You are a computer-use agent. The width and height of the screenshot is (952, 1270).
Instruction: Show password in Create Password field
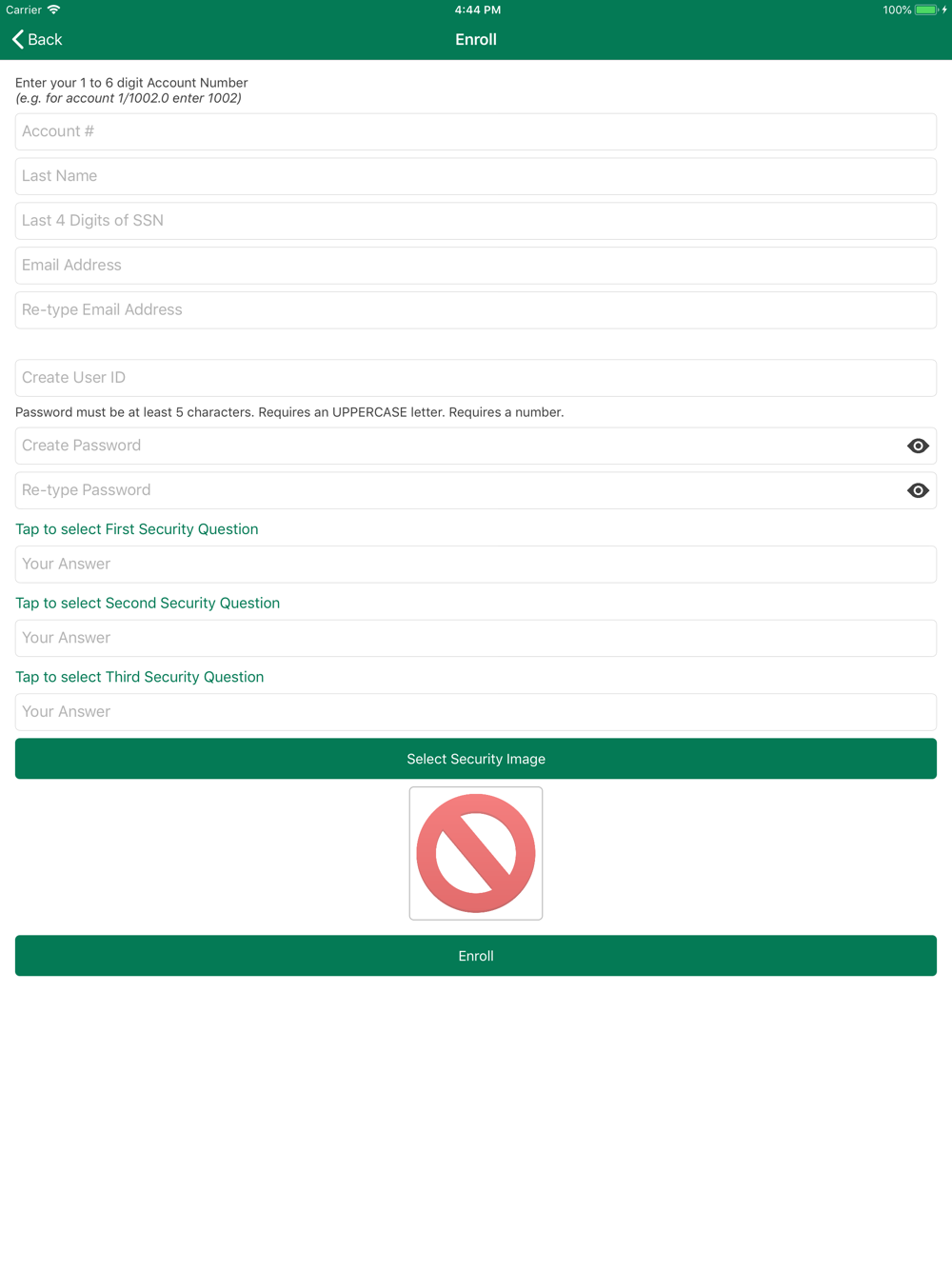tap(918, 446)
